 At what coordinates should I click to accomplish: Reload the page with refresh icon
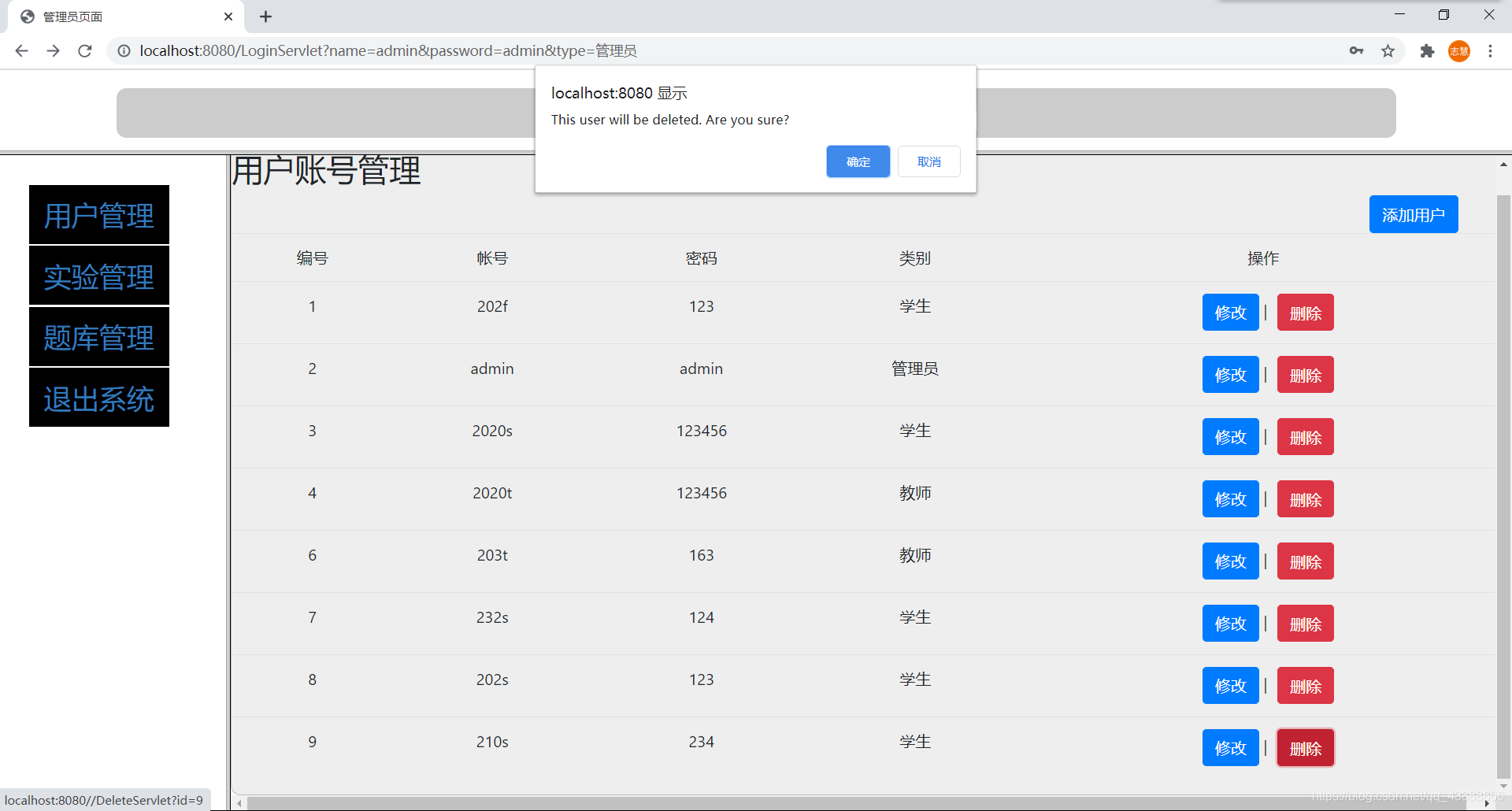84,51
